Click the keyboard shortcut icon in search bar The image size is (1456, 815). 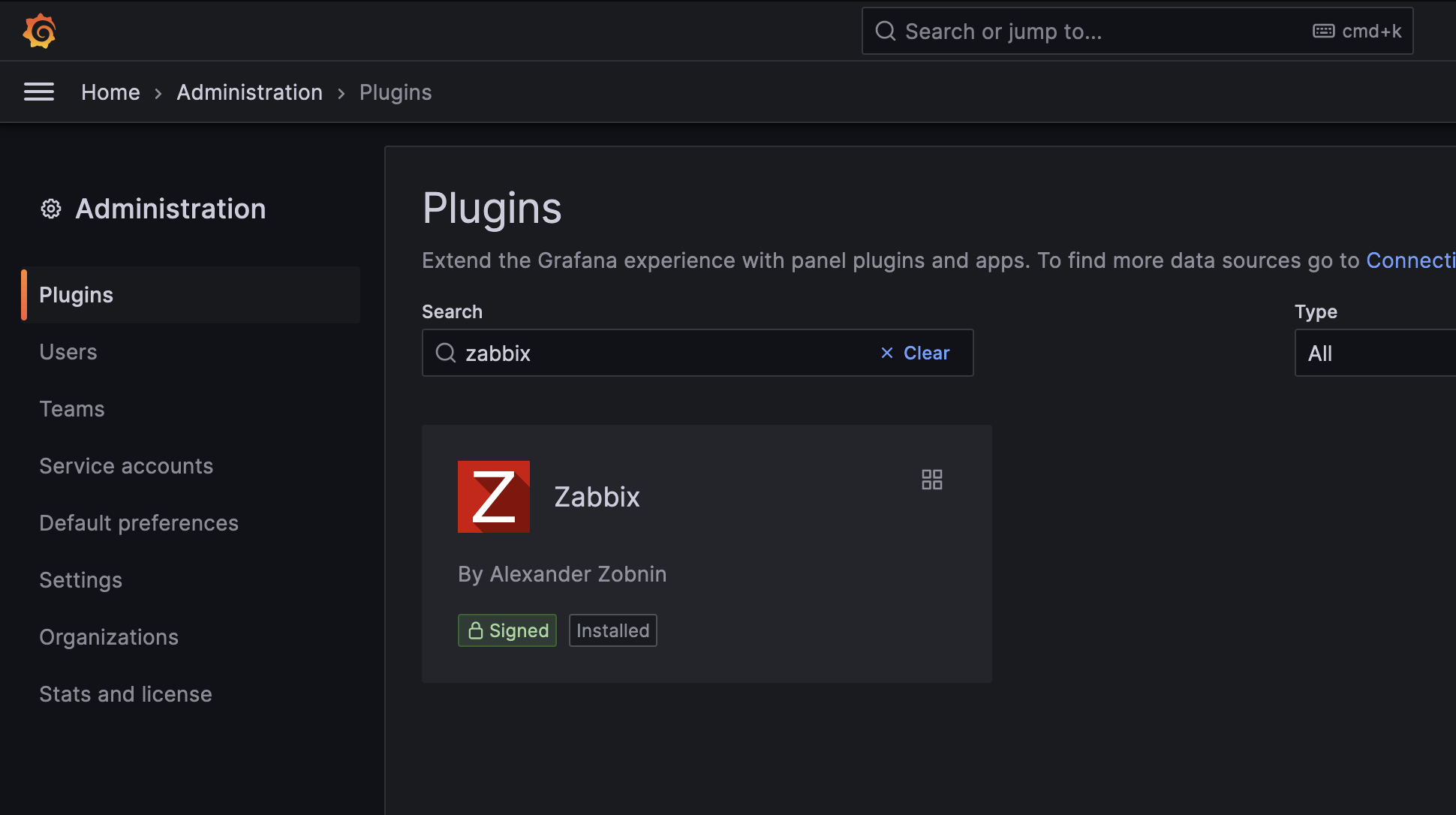tap(1322, 31)
